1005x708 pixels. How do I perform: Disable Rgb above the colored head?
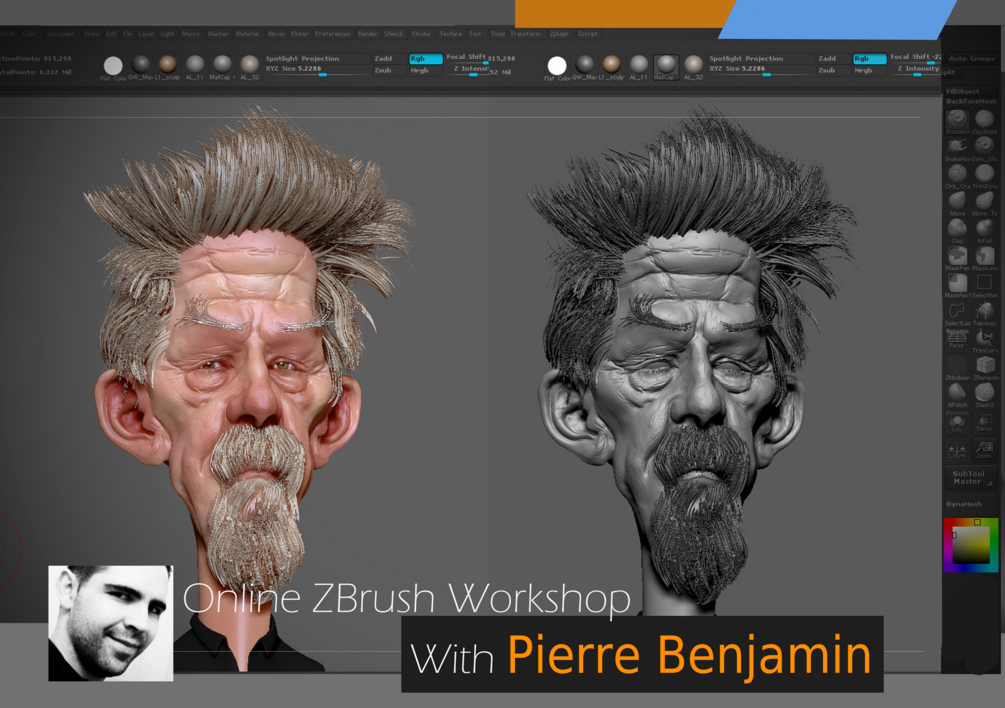point(426,58)
